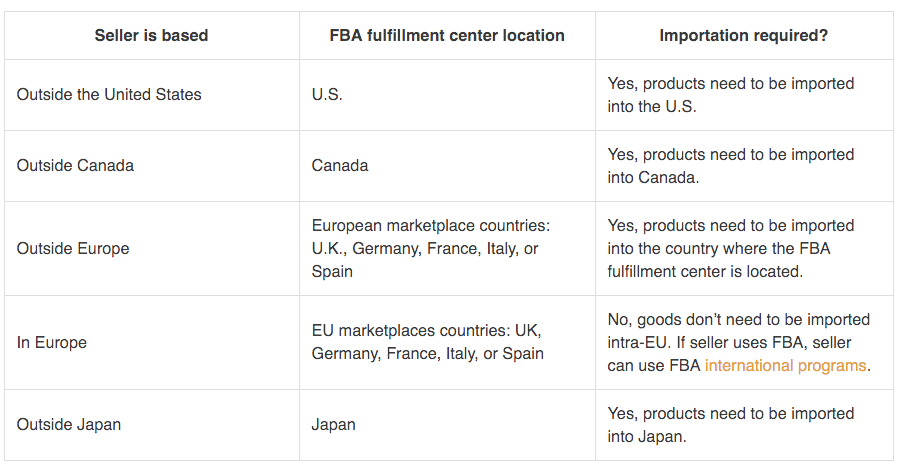Click the Canada fulfillment location cell
Image resolution: width=900 pixels, height=468 pixels.
(340, 166)
